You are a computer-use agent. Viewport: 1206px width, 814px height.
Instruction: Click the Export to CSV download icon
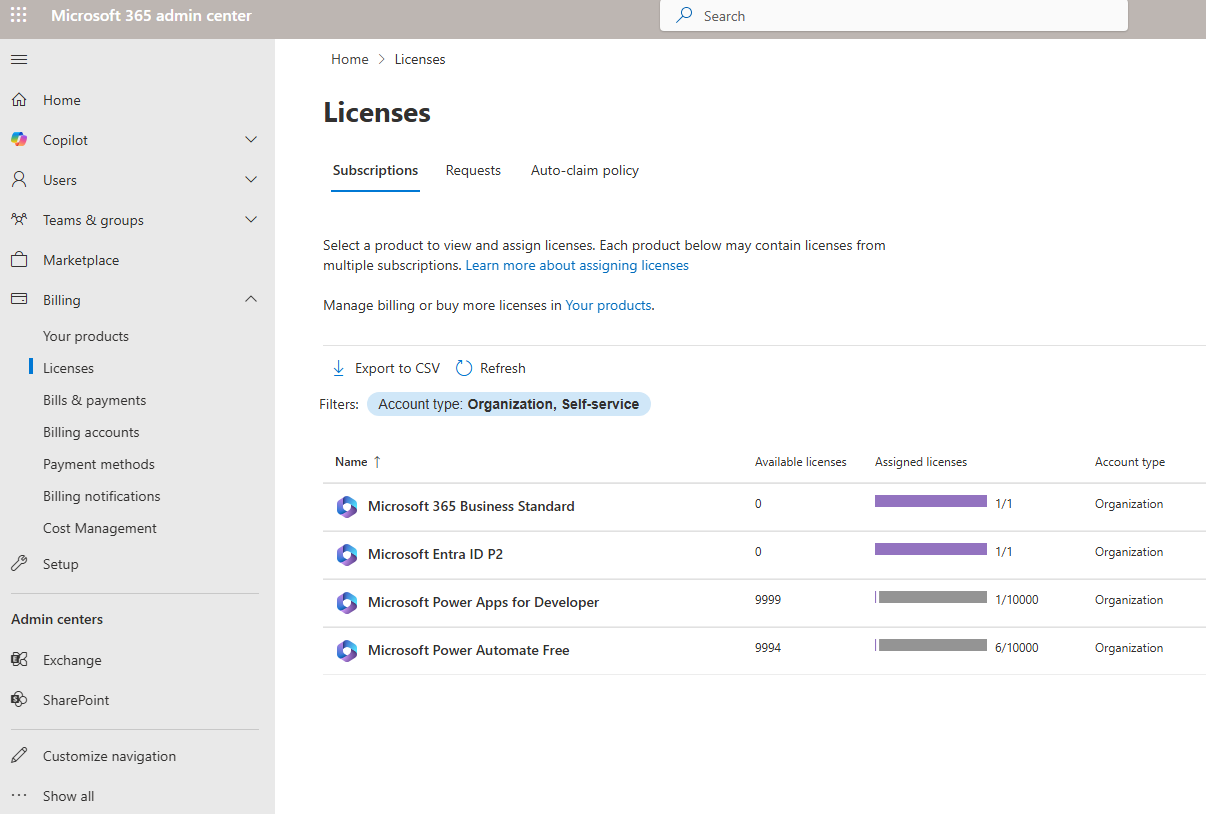[338, 368]
